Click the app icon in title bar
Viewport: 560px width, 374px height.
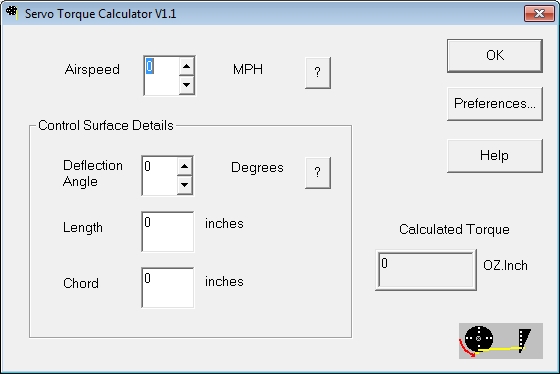pyautogui.click(x=12, y=13)
